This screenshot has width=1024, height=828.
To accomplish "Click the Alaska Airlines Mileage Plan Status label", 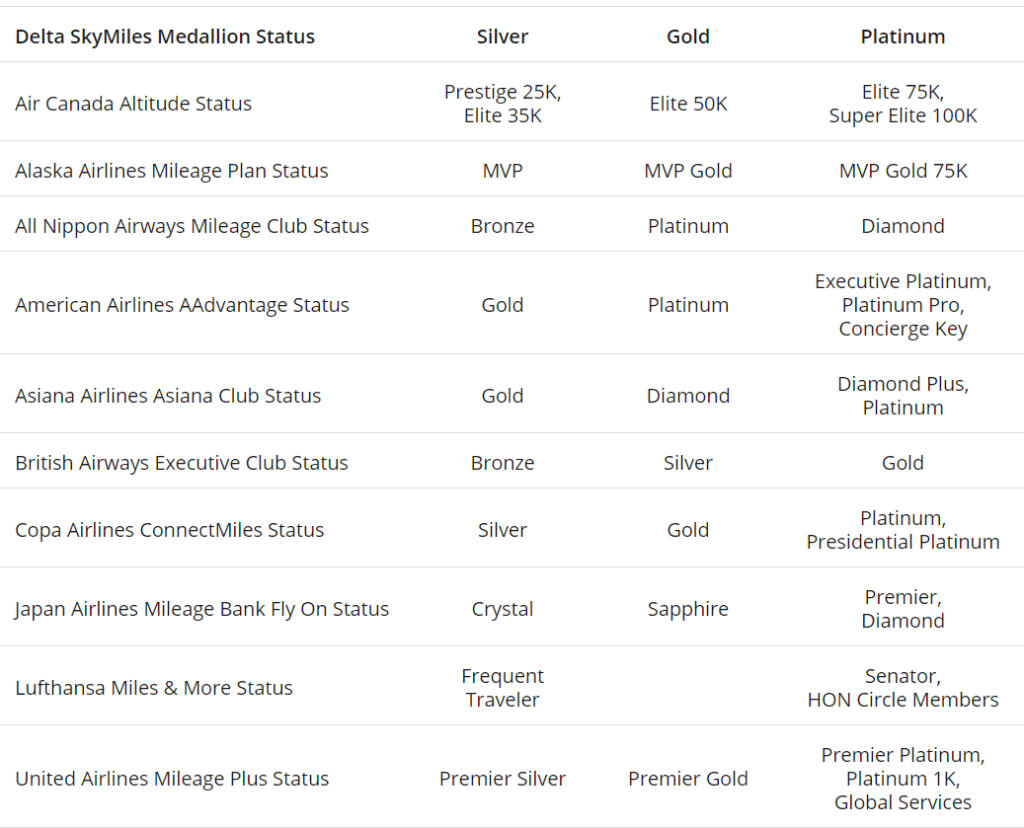I will 172,170.
